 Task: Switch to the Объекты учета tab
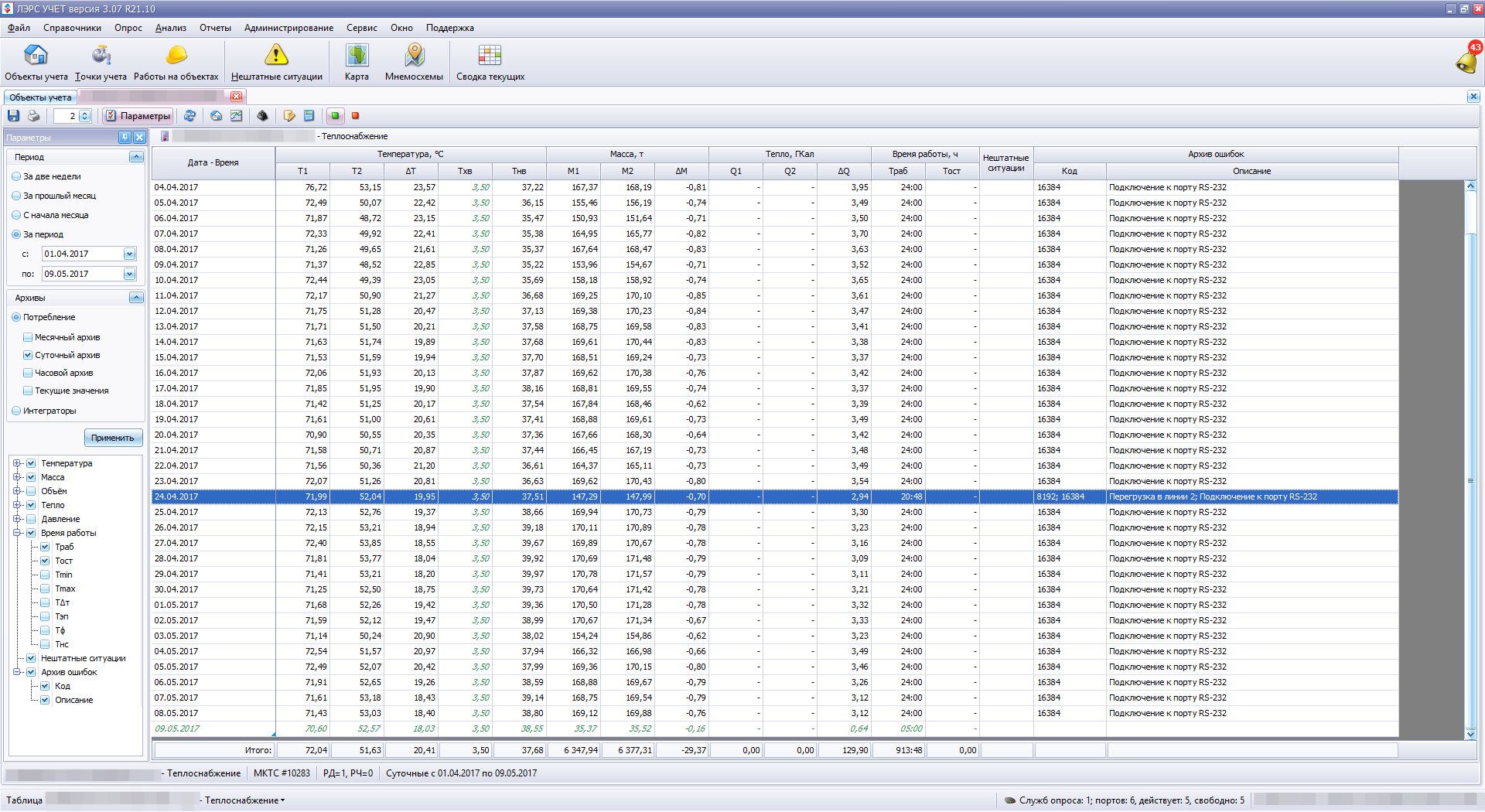point(40,97)
